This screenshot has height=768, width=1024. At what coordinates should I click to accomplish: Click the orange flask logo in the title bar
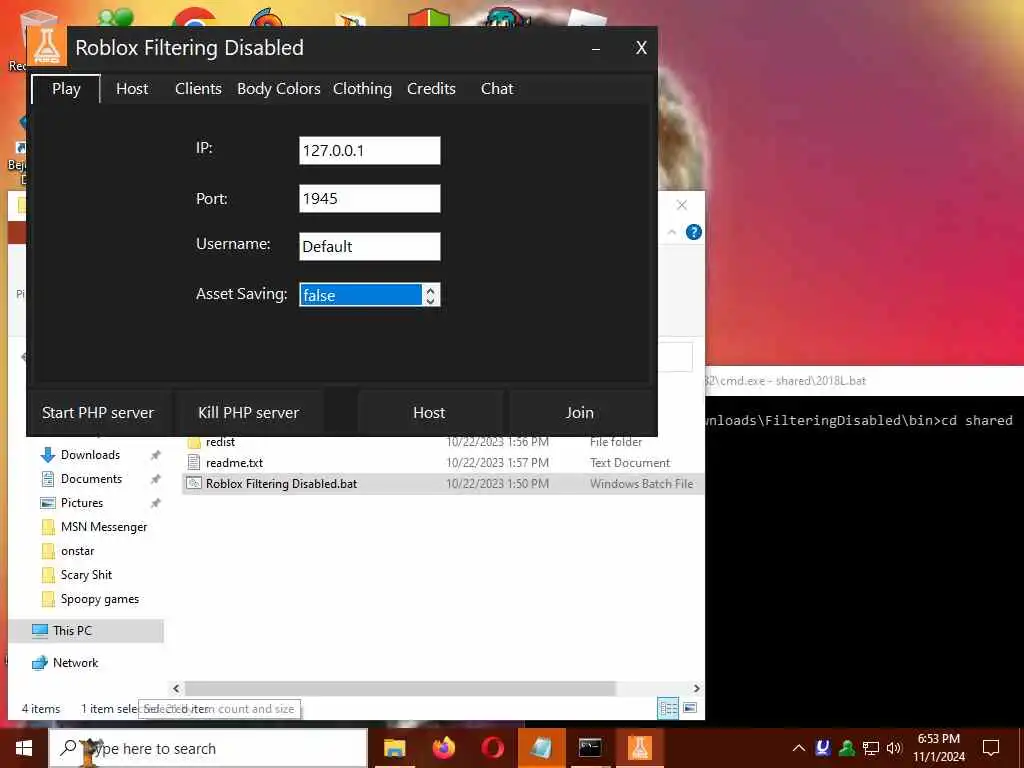point(47,47)
